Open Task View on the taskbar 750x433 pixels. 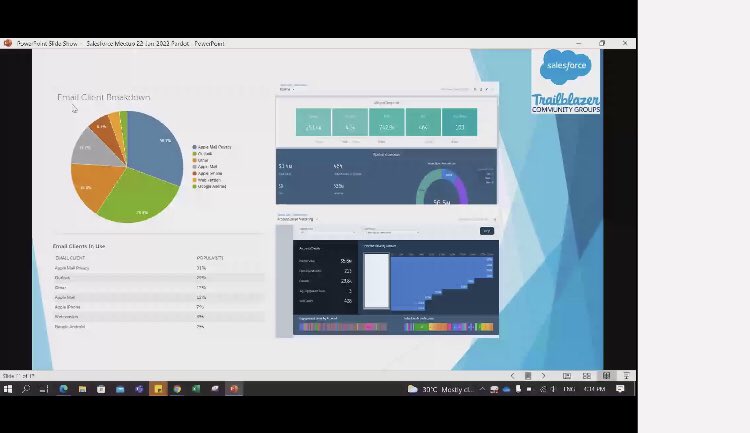click(44, 389)
